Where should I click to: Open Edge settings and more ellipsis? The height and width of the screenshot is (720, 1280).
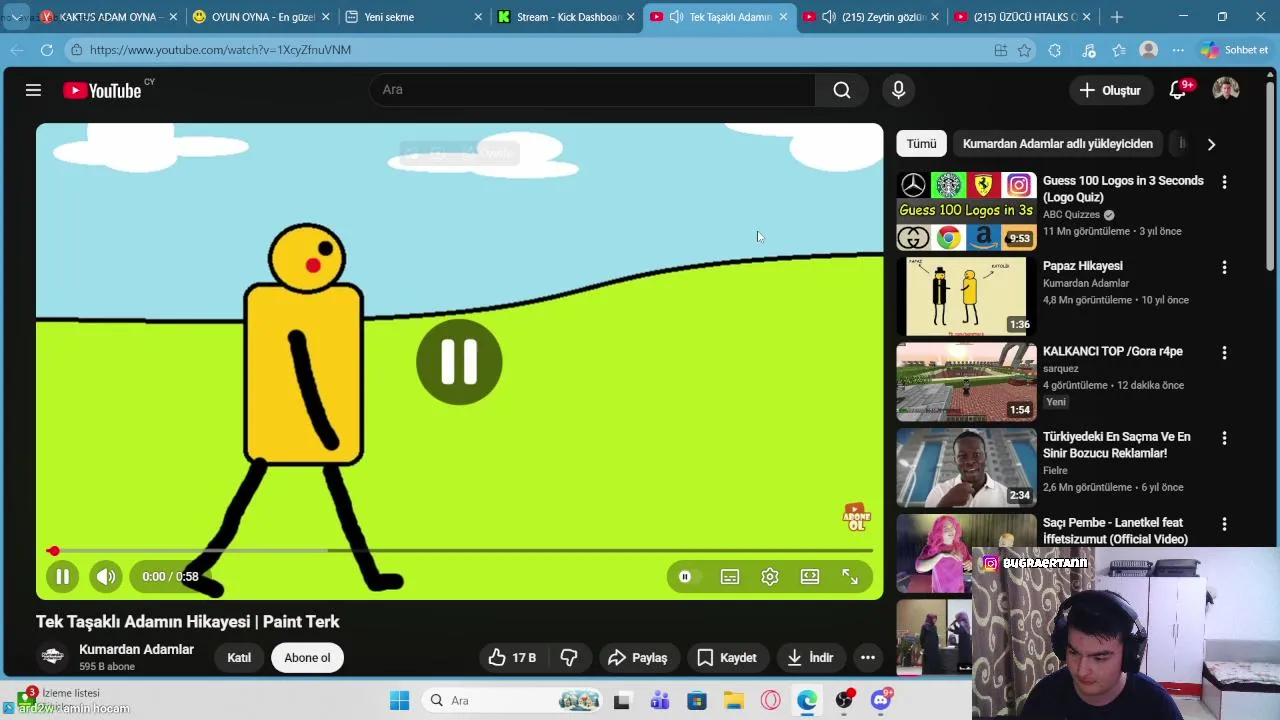(1179, 50)
